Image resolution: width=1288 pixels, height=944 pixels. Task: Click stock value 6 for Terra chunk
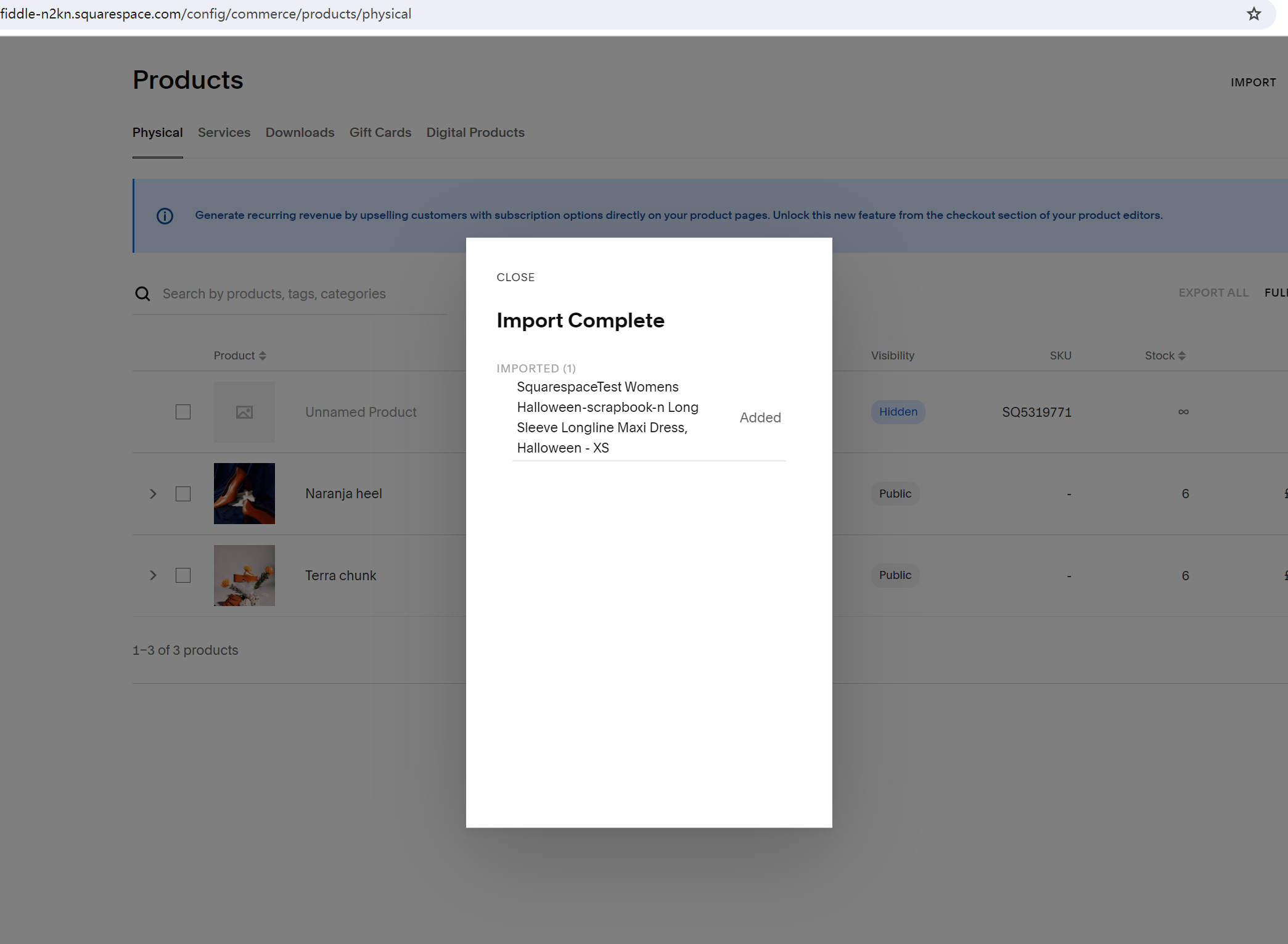pos(1185,575)
